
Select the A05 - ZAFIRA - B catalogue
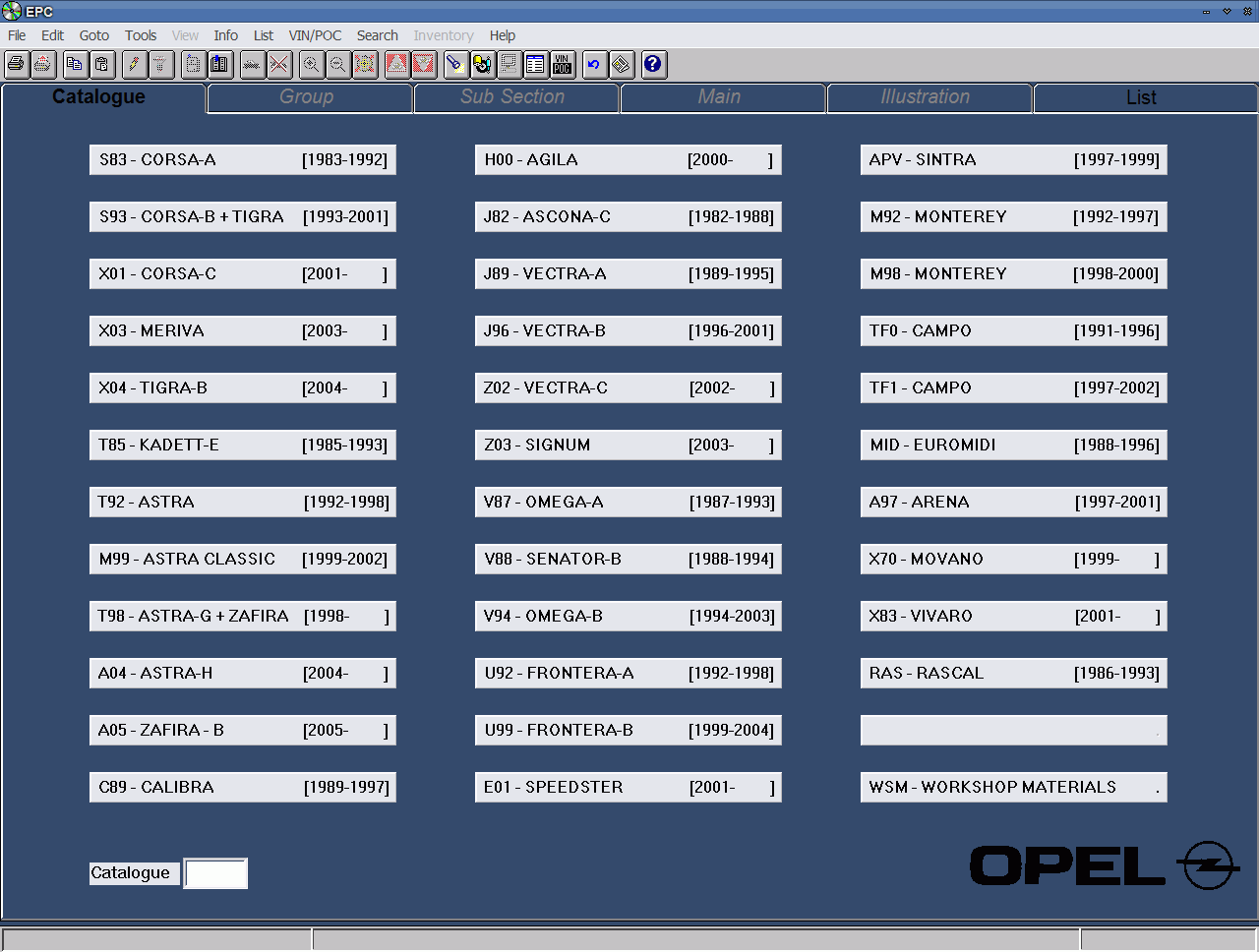243,731
